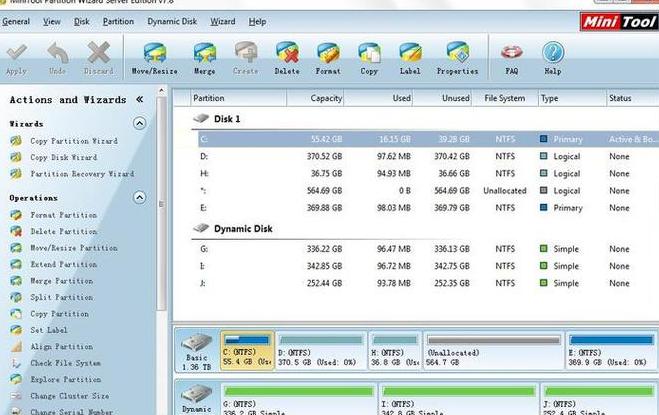659x415 pixels.
Task: Open the FAQ lifebuoy icon
Action: click(511, 58)
